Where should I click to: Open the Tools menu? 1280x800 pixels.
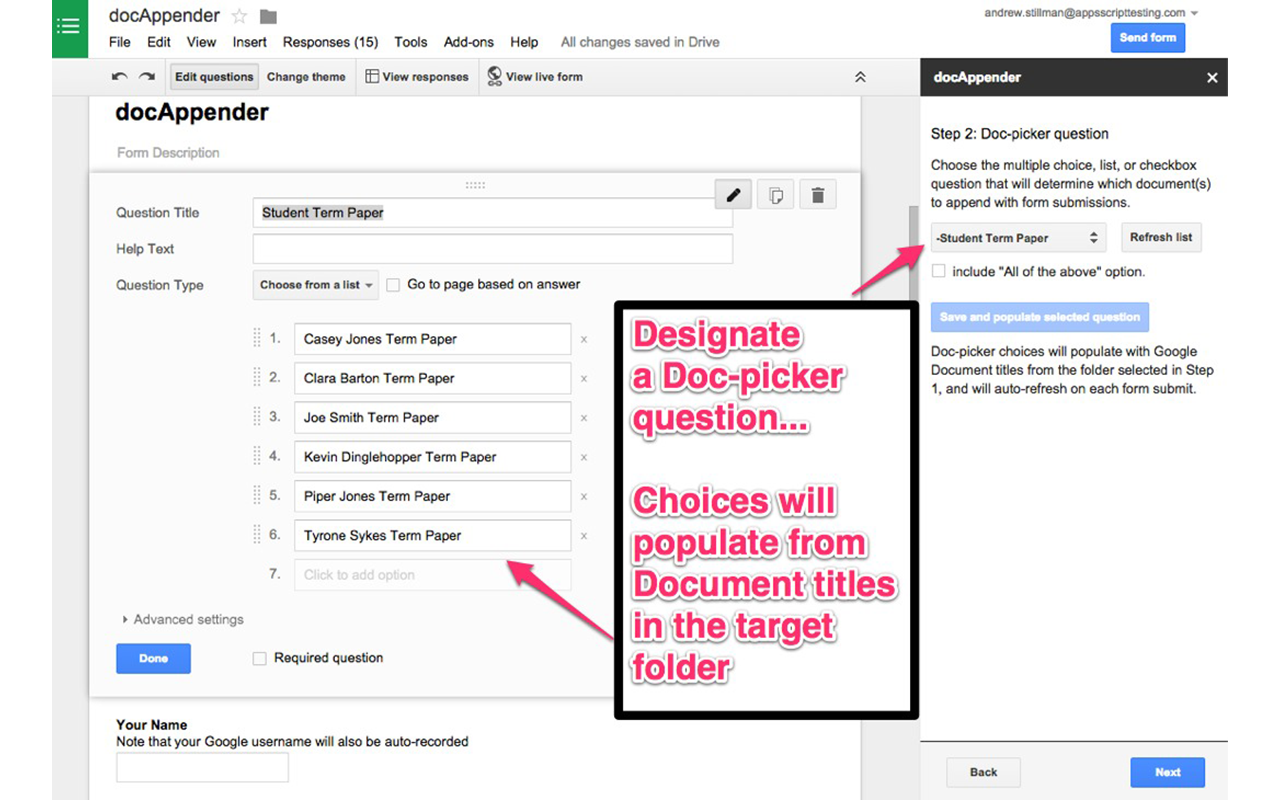point(411,42)
